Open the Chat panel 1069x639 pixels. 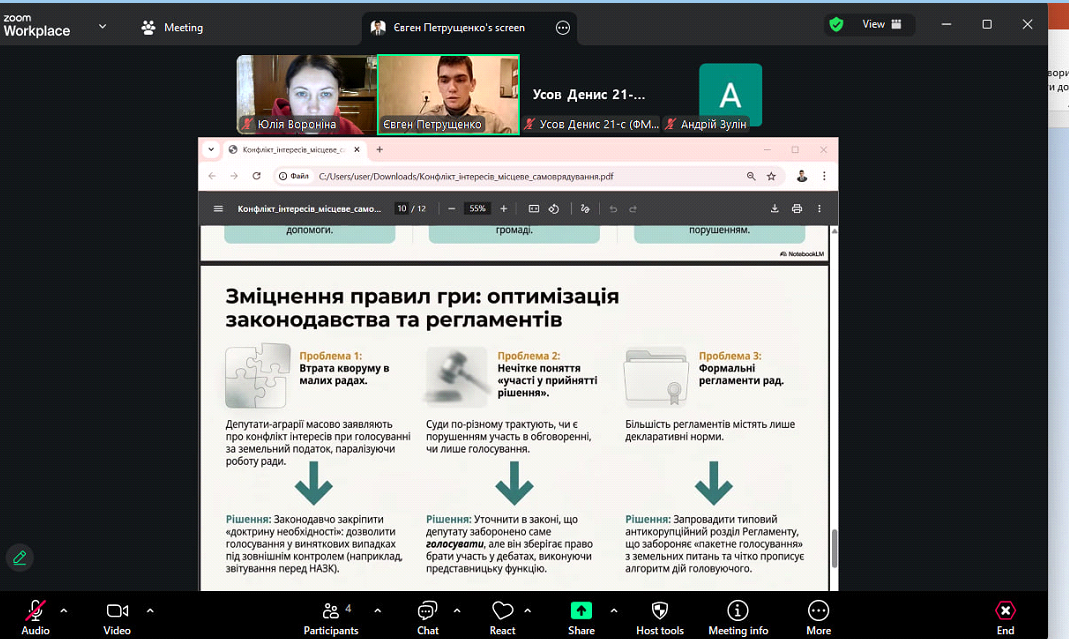pos(428,617)
